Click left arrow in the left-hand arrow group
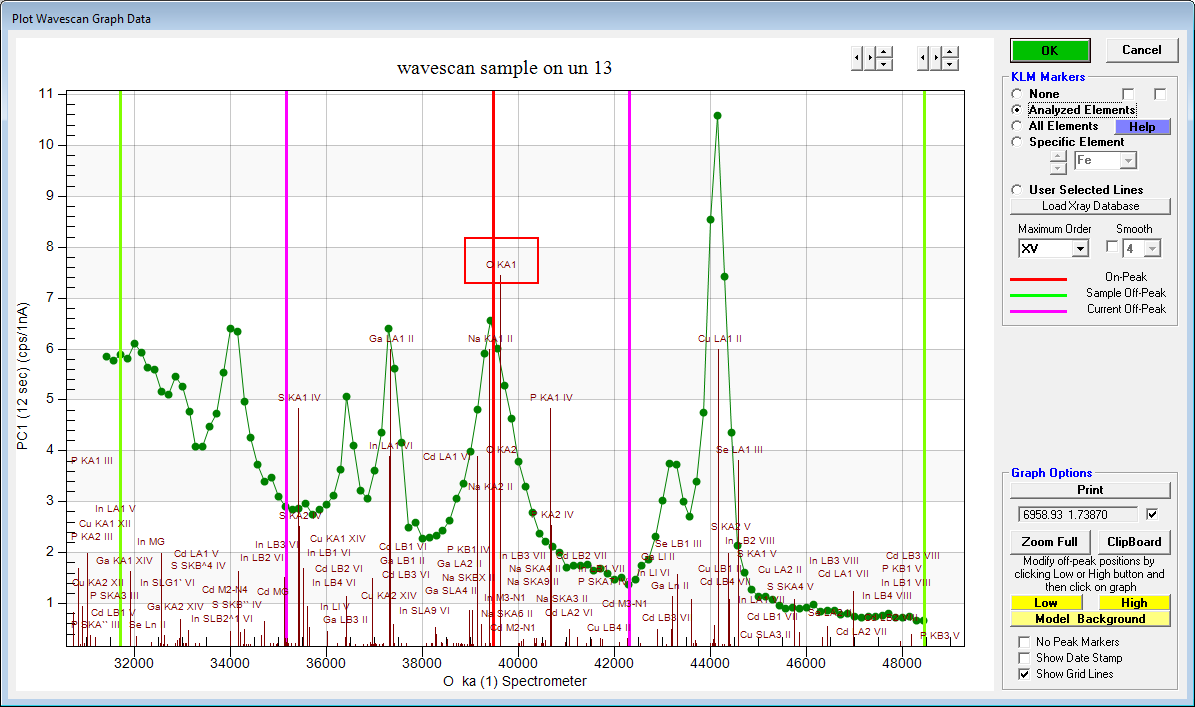This screenshot has width=1195, height=707. point(857,58)
